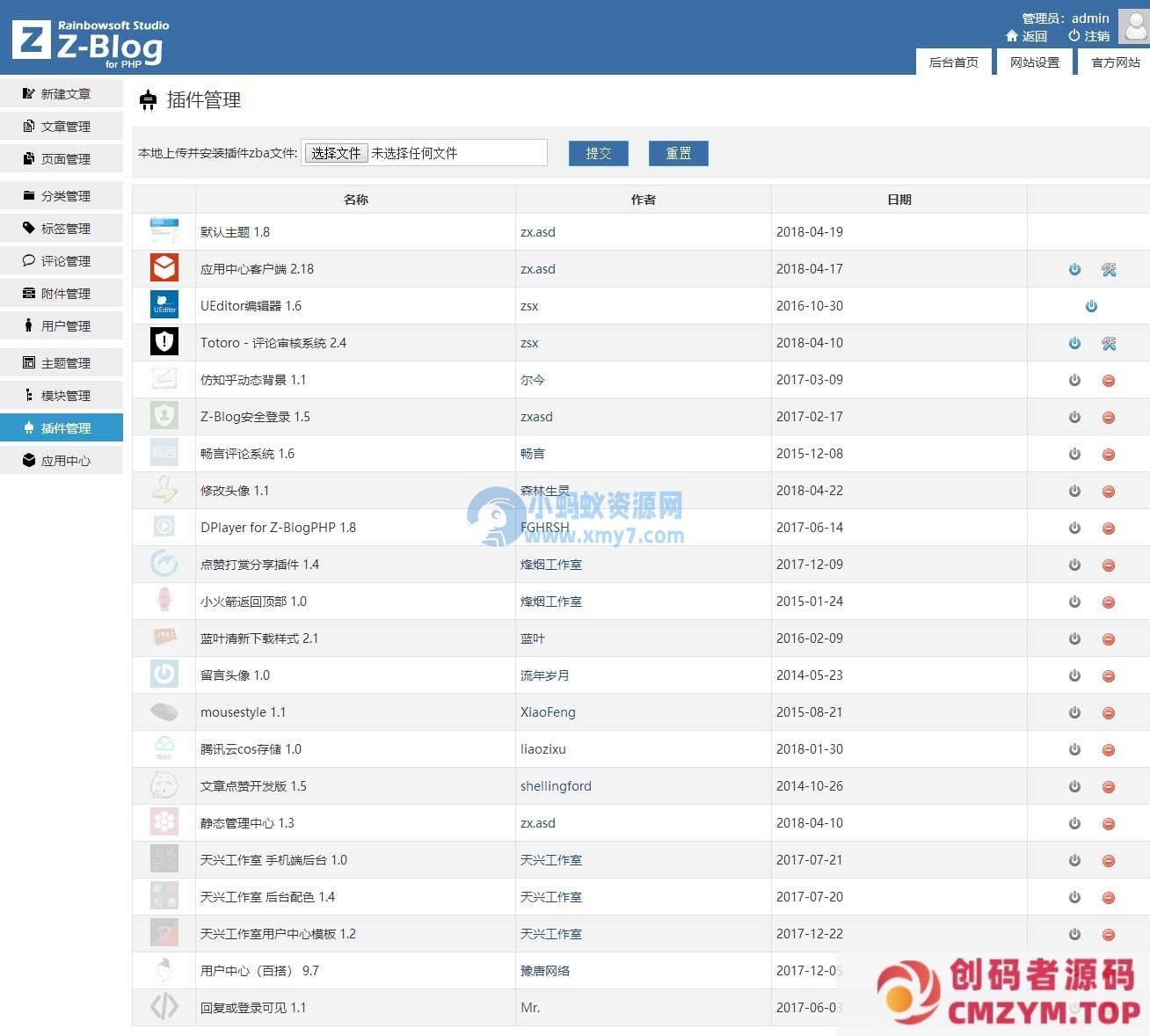Click 选择文件 to choose a zba file
Viewport: 1150px width, 1036px height.
coord(336,153)
